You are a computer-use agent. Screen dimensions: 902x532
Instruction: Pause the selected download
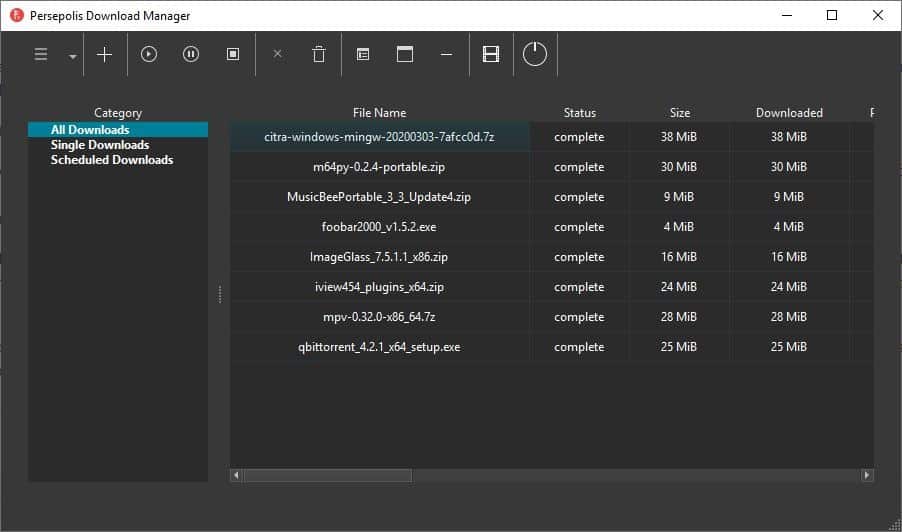coord(191,54)
